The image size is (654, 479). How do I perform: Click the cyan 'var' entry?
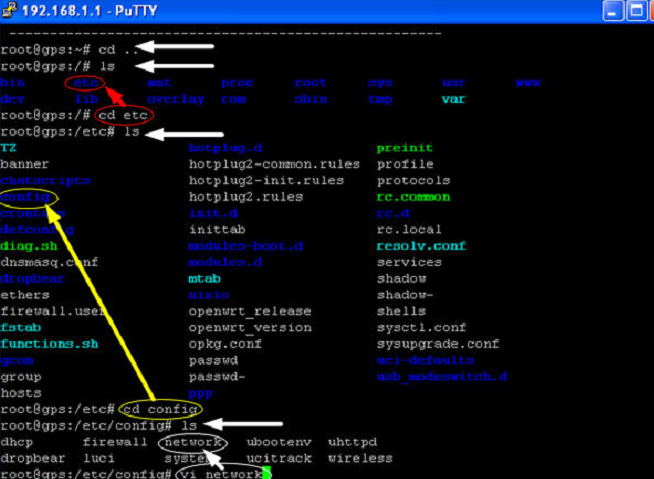[x=453, y=99]
